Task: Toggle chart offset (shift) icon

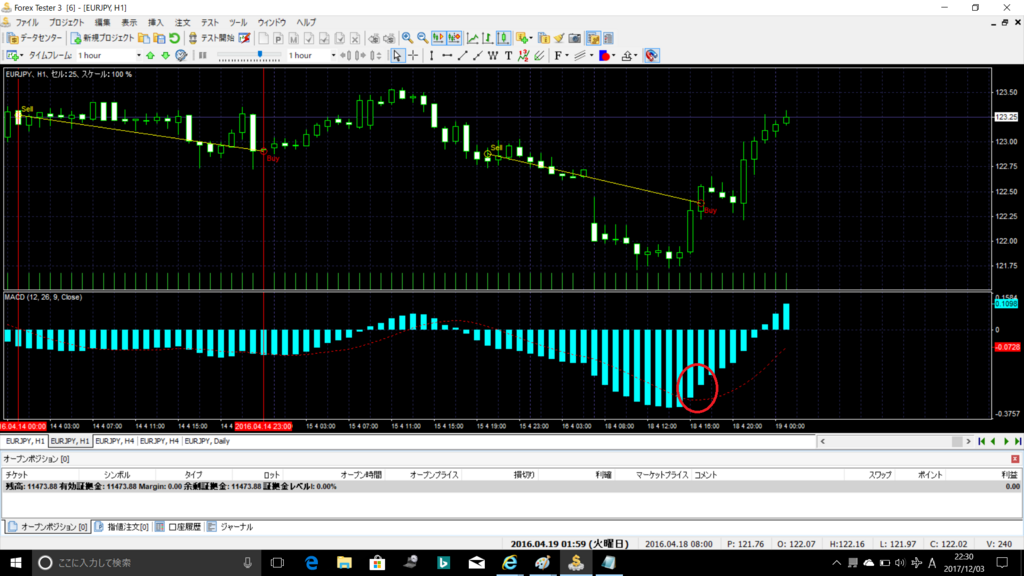Action: 454,39
